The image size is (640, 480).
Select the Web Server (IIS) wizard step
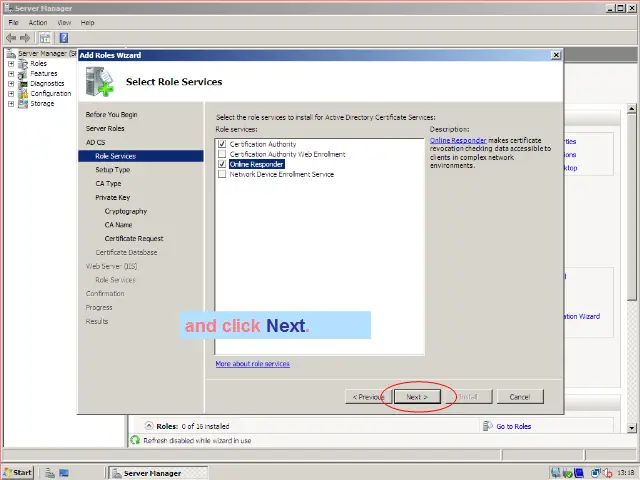(x=111, y=267)
